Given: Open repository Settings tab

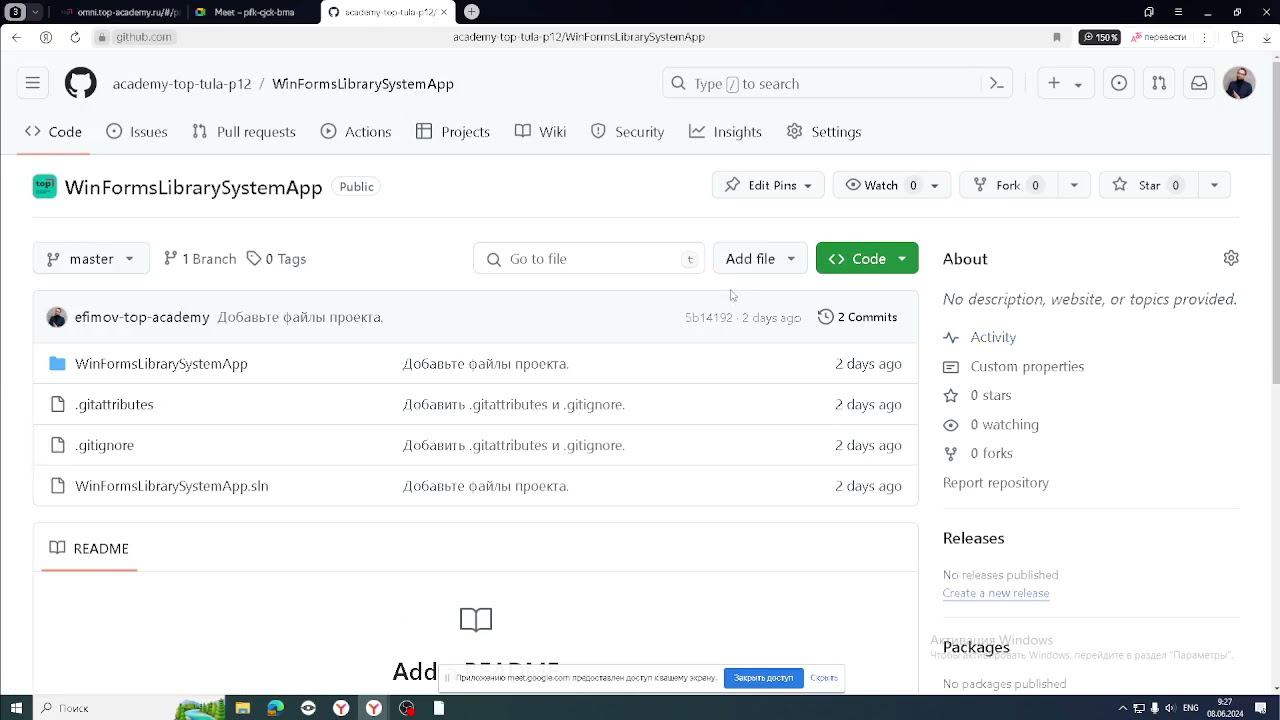Looking at the screenshot, I should [824, 132].
